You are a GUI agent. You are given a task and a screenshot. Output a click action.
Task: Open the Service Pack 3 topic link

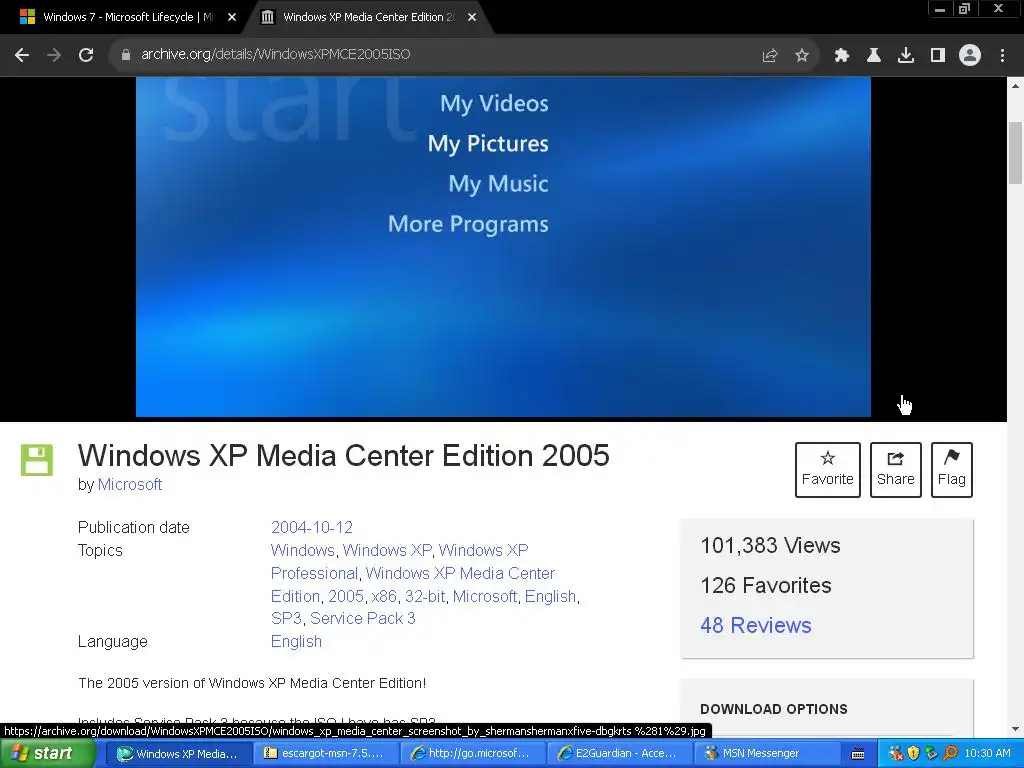(362, 618)
